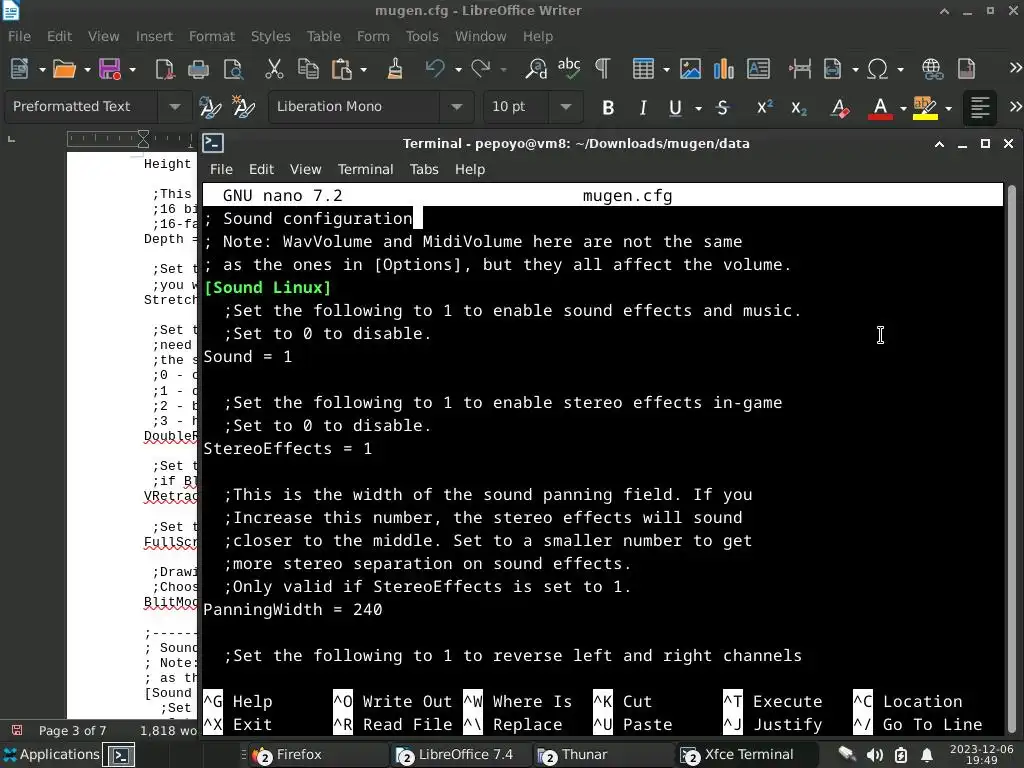Select Clone Formatting paintbrush icon
Viewport: 1024px width, 768px height.
pos(394,69)
